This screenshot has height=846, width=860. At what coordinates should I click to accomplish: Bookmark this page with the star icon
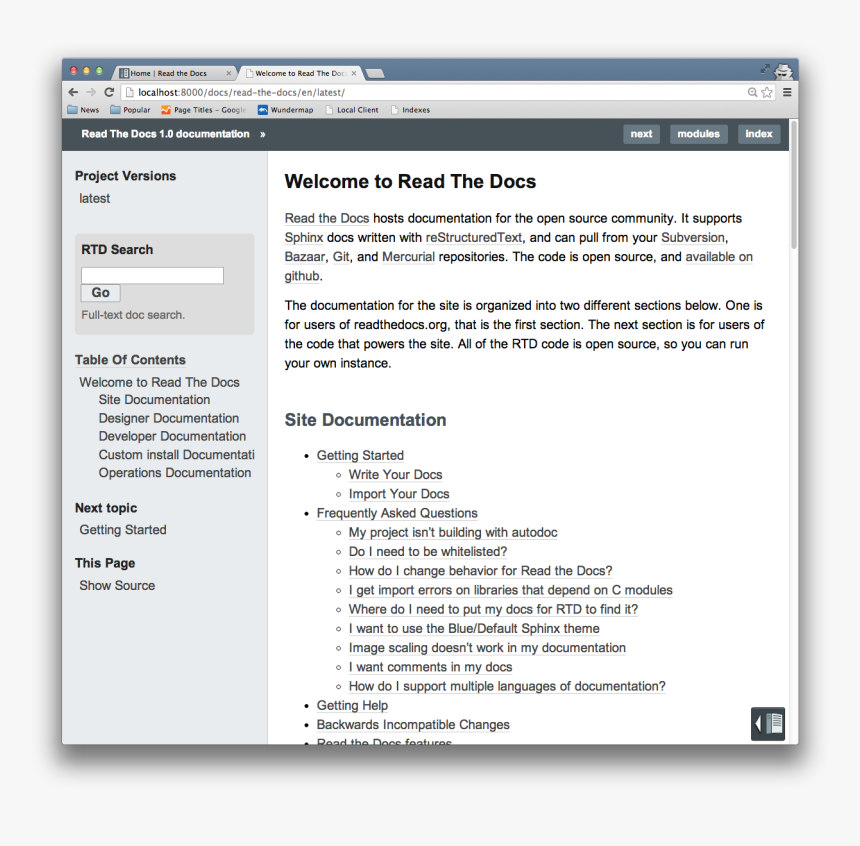[x=767, y=92]
